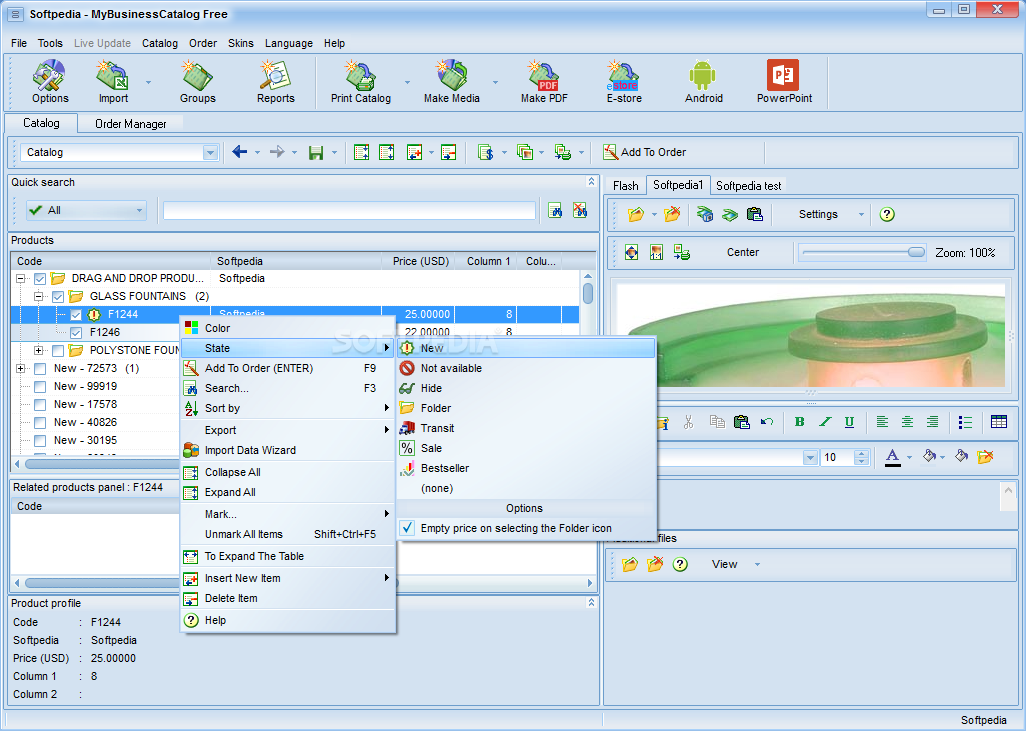Toggle the F1244 row checkbox

tap(76, 314)
